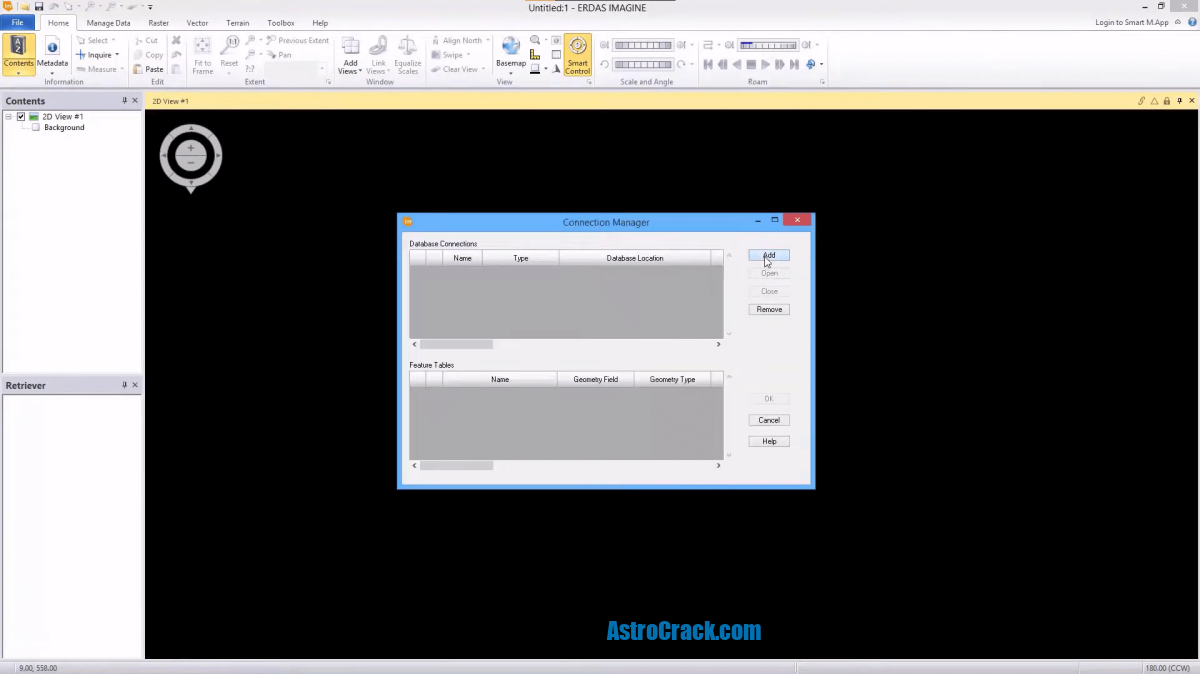Toggle the Contents panel button
Screen dimensions: 1200x674
pos(19,52)
